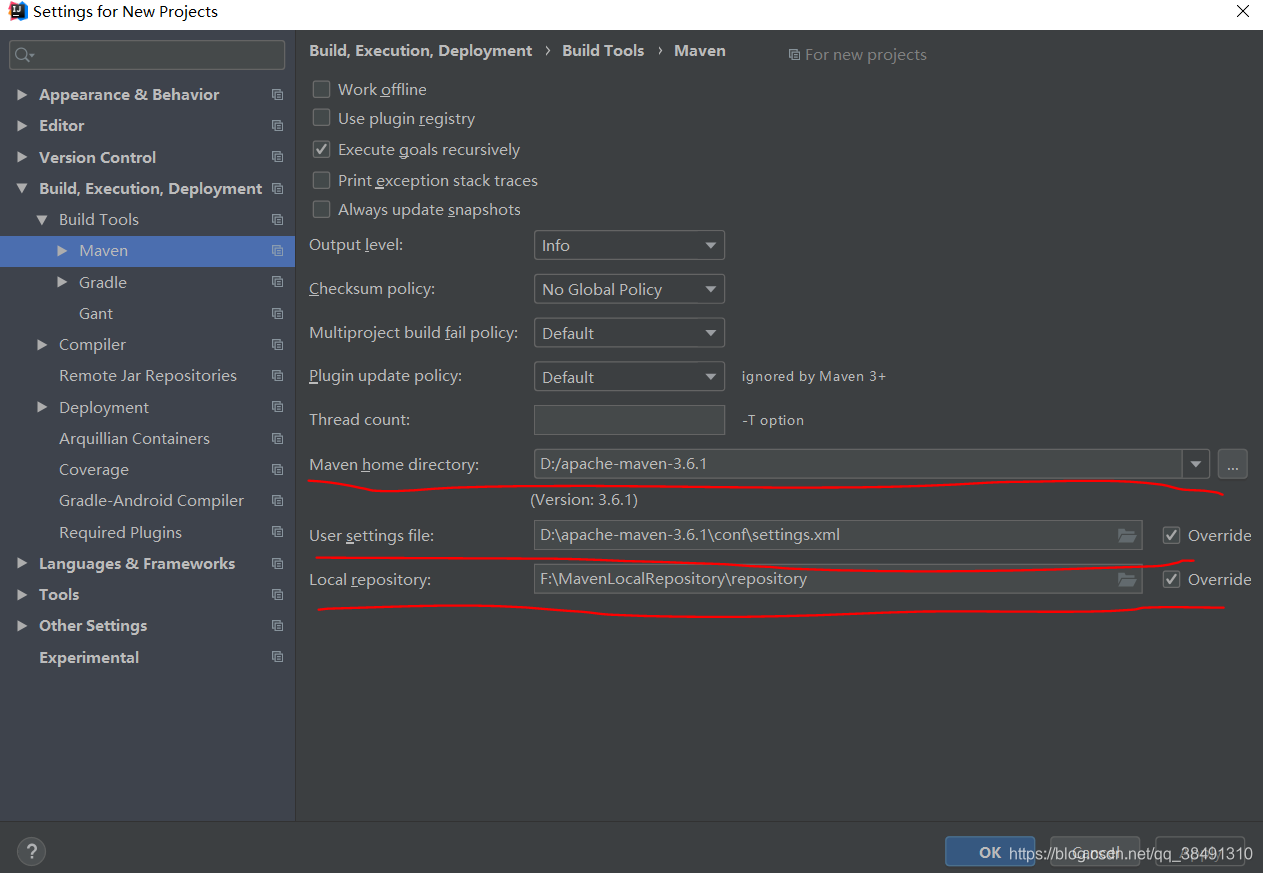Viewport: 1263px width, 873px height.
Task: Click the project-level icon beside Editor
Action: [x=277, y=126]
